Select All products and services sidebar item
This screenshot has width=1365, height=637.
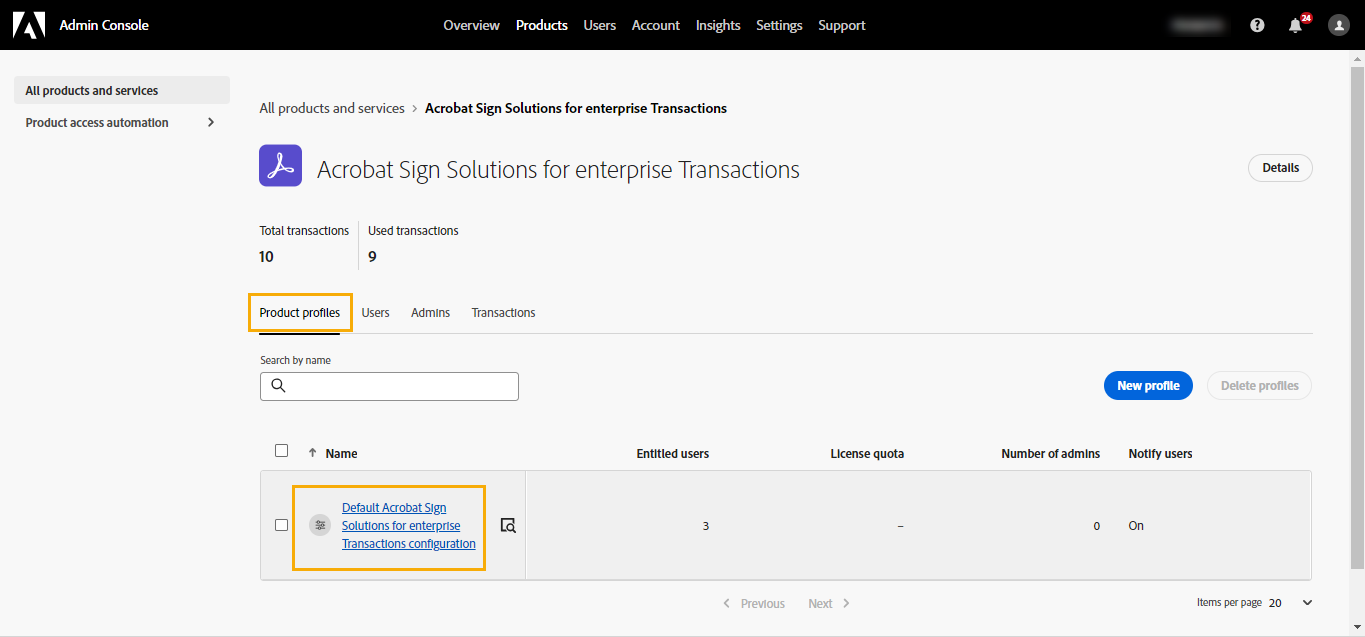[x=122, y=90]
